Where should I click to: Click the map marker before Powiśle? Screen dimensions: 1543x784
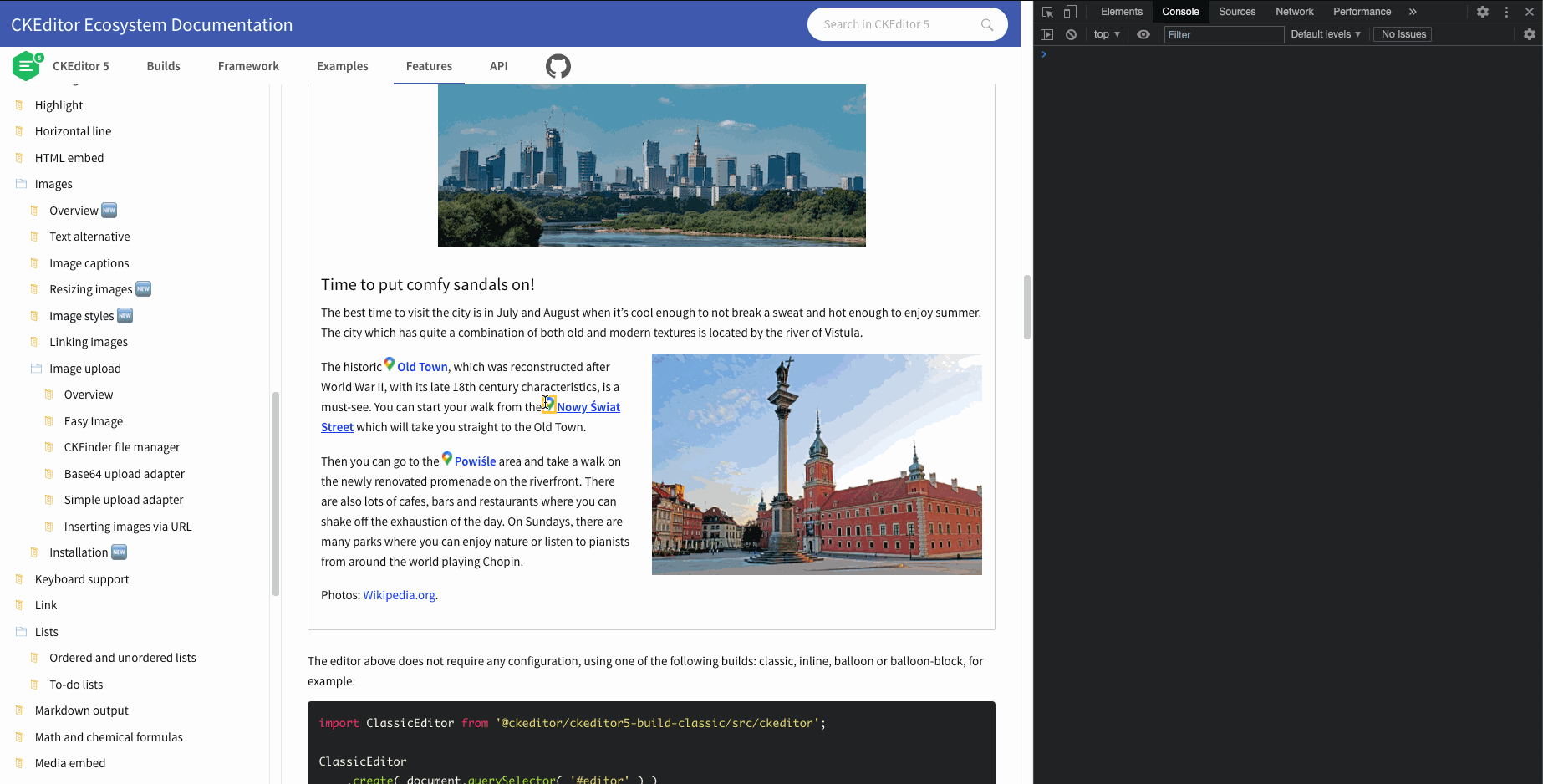(x=447, y=459)
